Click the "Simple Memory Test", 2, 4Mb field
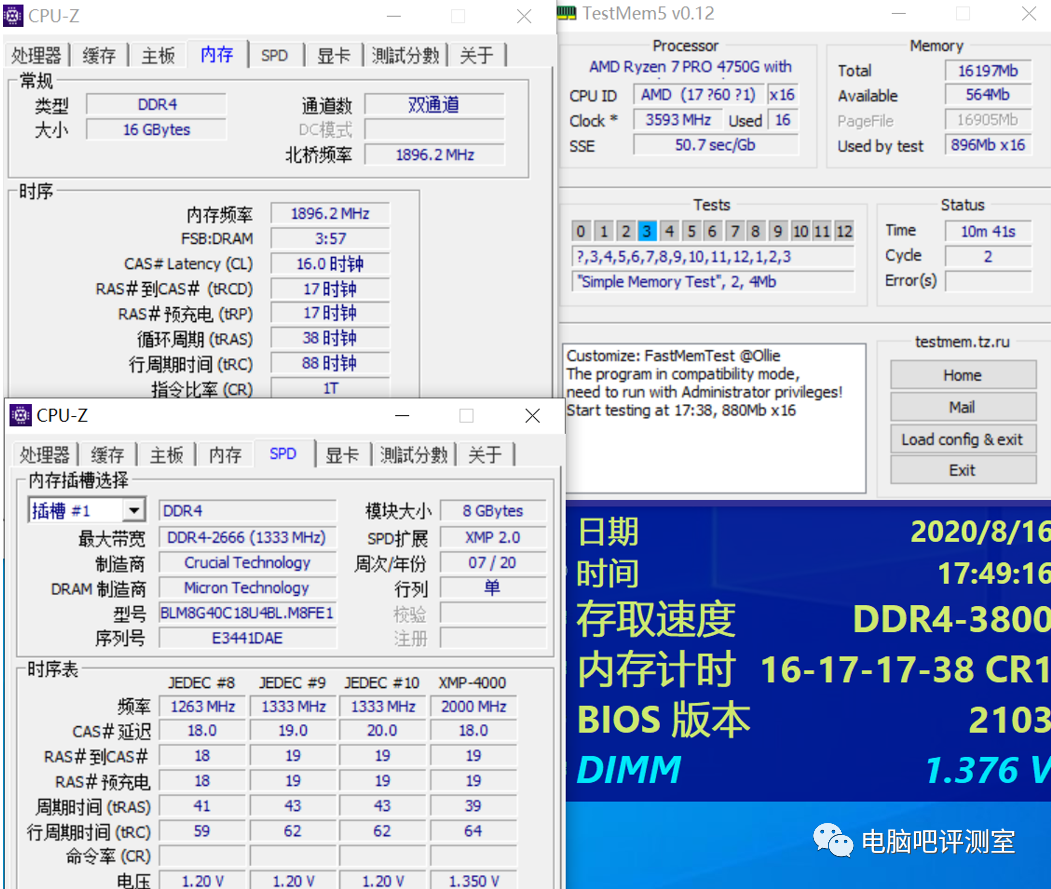The height and width of the screenshot is (889, 1051). (x=713, y=282)
